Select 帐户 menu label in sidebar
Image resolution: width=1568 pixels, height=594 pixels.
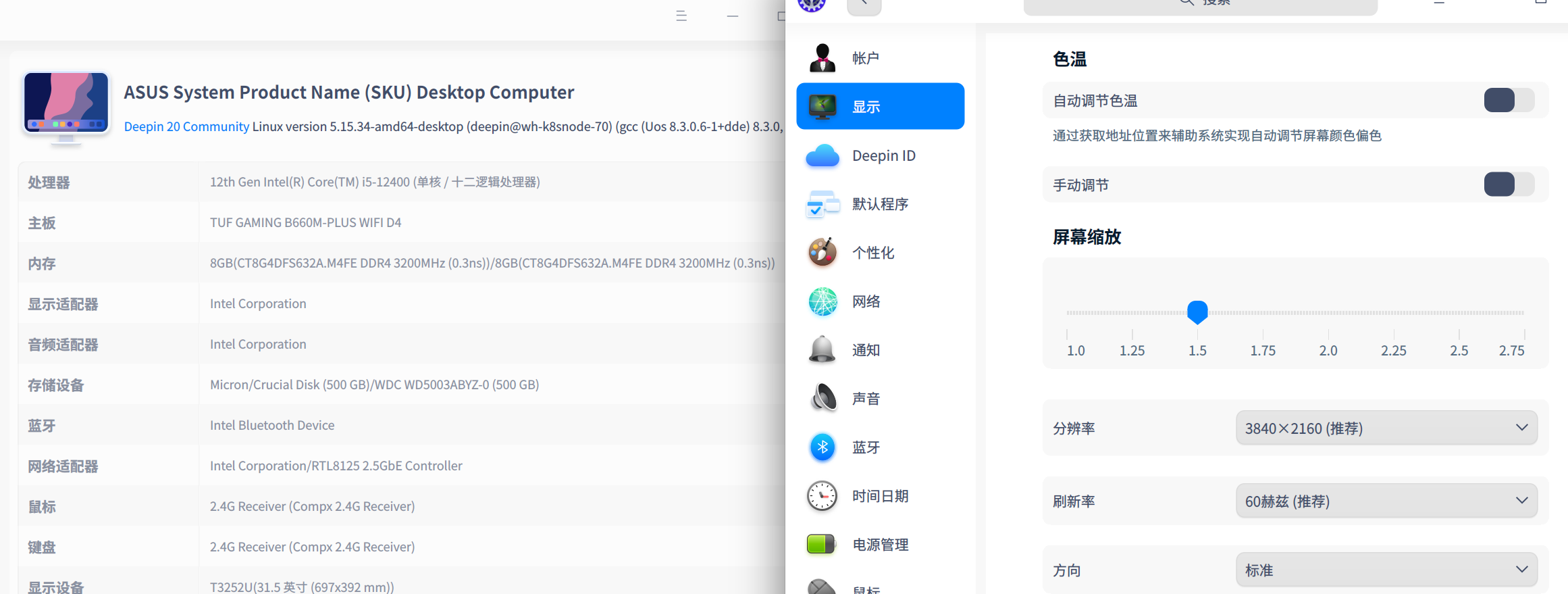click(866, 58)
